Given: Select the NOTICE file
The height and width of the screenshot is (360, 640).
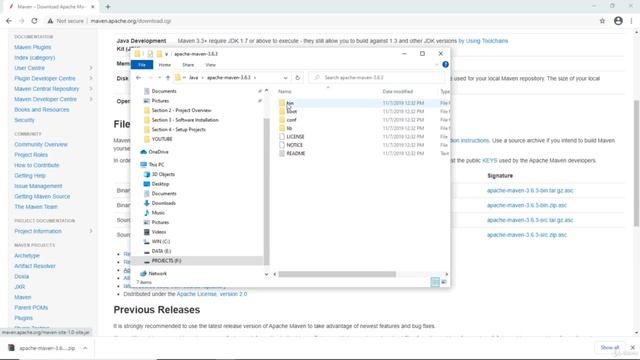Looking at the screenshot, I should point(294,145).
